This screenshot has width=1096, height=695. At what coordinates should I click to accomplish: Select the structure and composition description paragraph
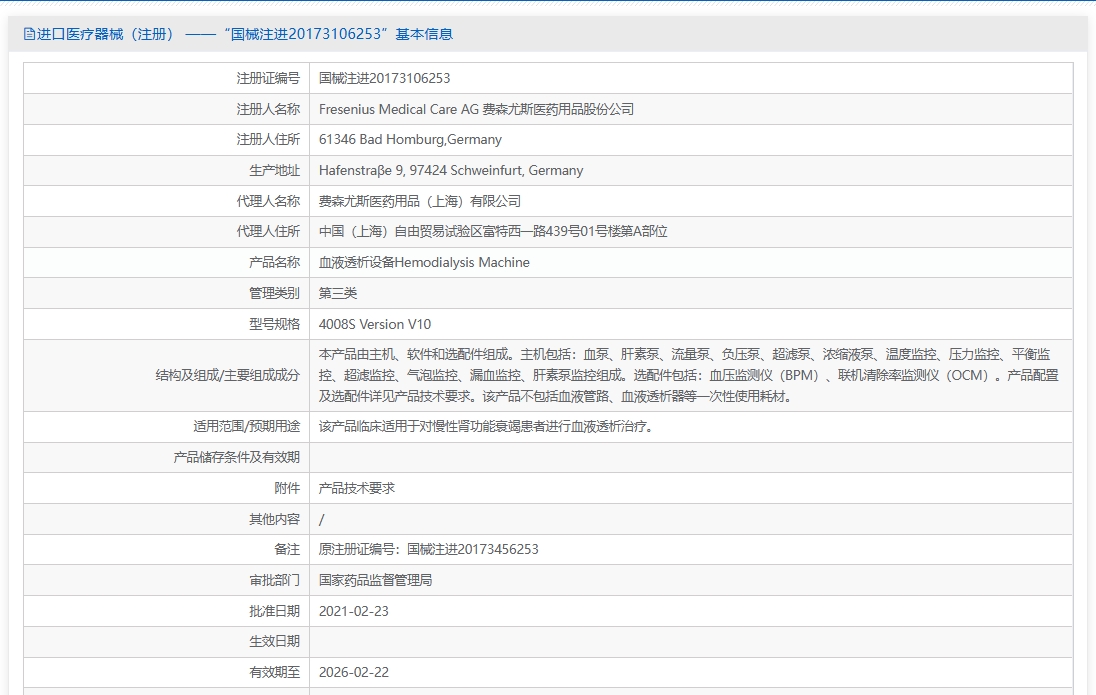(688, 375)
